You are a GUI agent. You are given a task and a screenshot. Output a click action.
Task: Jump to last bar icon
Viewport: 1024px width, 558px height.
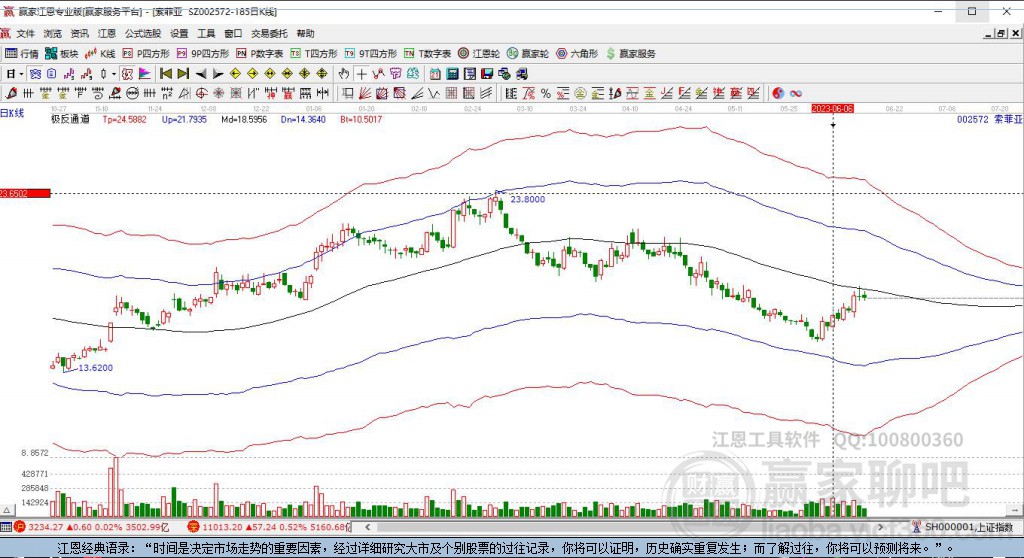click(184, 74)
